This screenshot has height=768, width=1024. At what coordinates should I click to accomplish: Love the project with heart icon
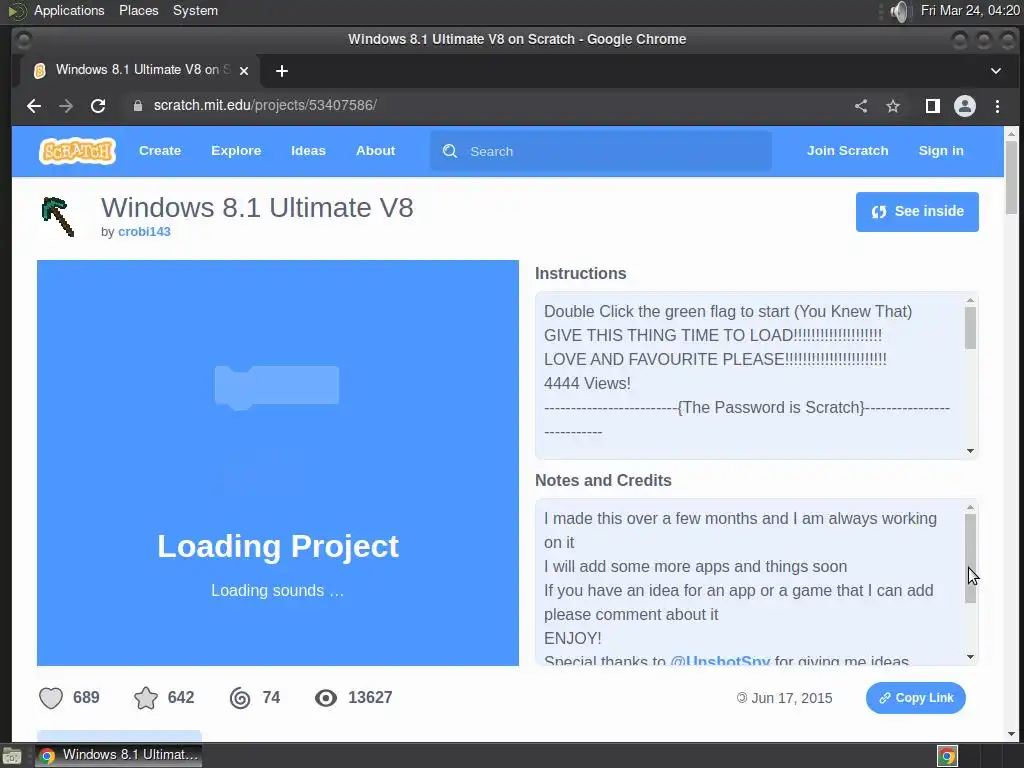[x=51, y=697]
